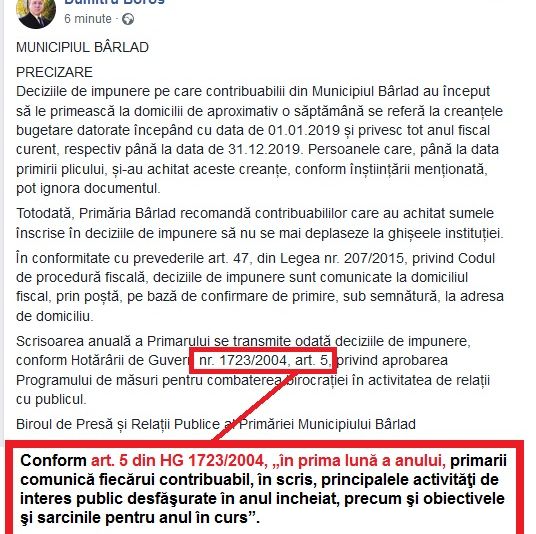Click the date 01.01.2019 in the post

(304, 130)
